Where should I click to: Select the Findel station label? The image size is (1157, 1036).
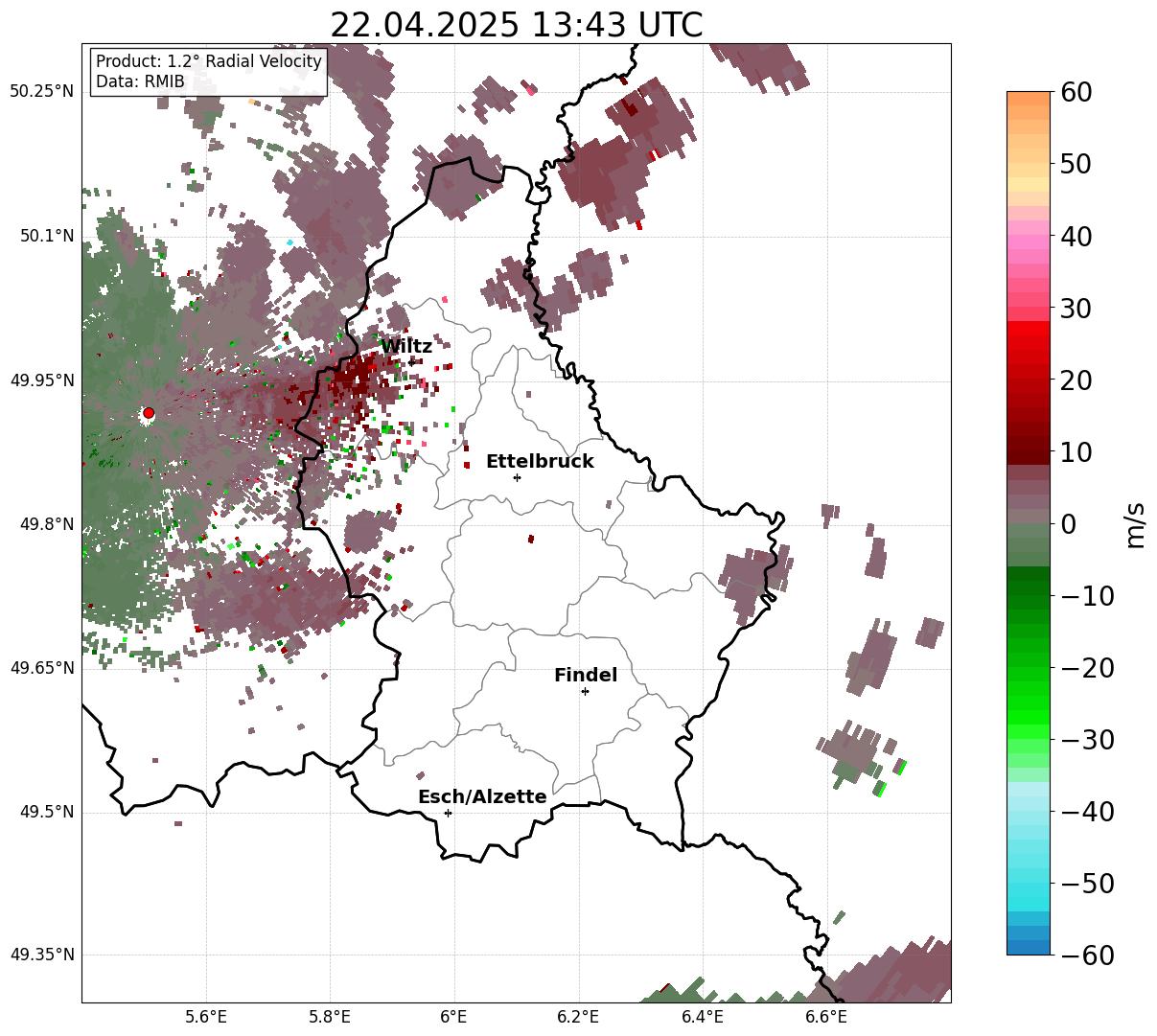586,676
